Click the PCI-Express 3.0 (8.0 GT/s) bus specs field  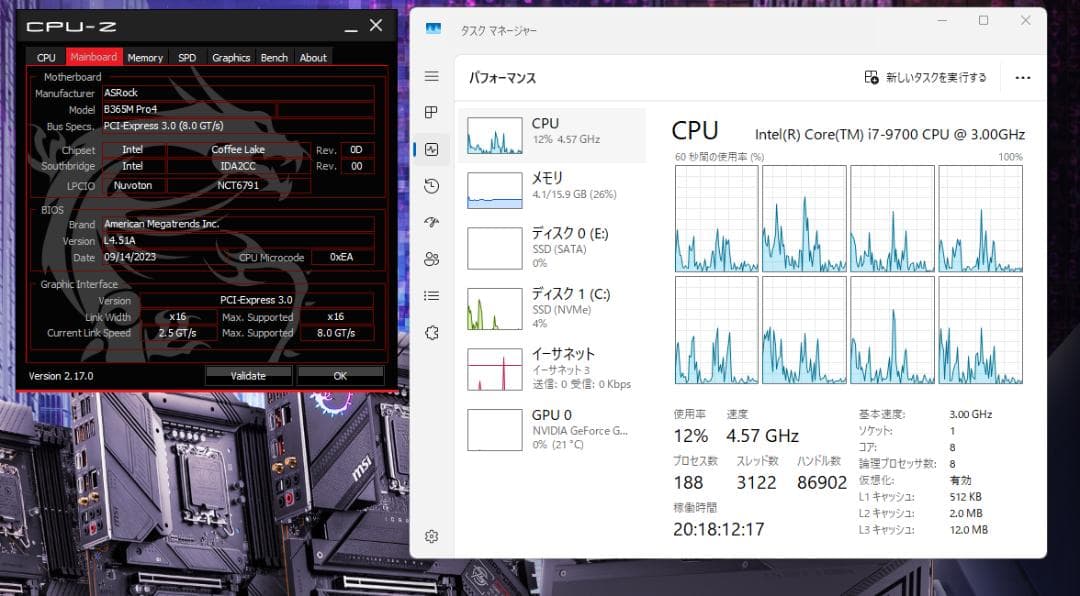(238, 125)
